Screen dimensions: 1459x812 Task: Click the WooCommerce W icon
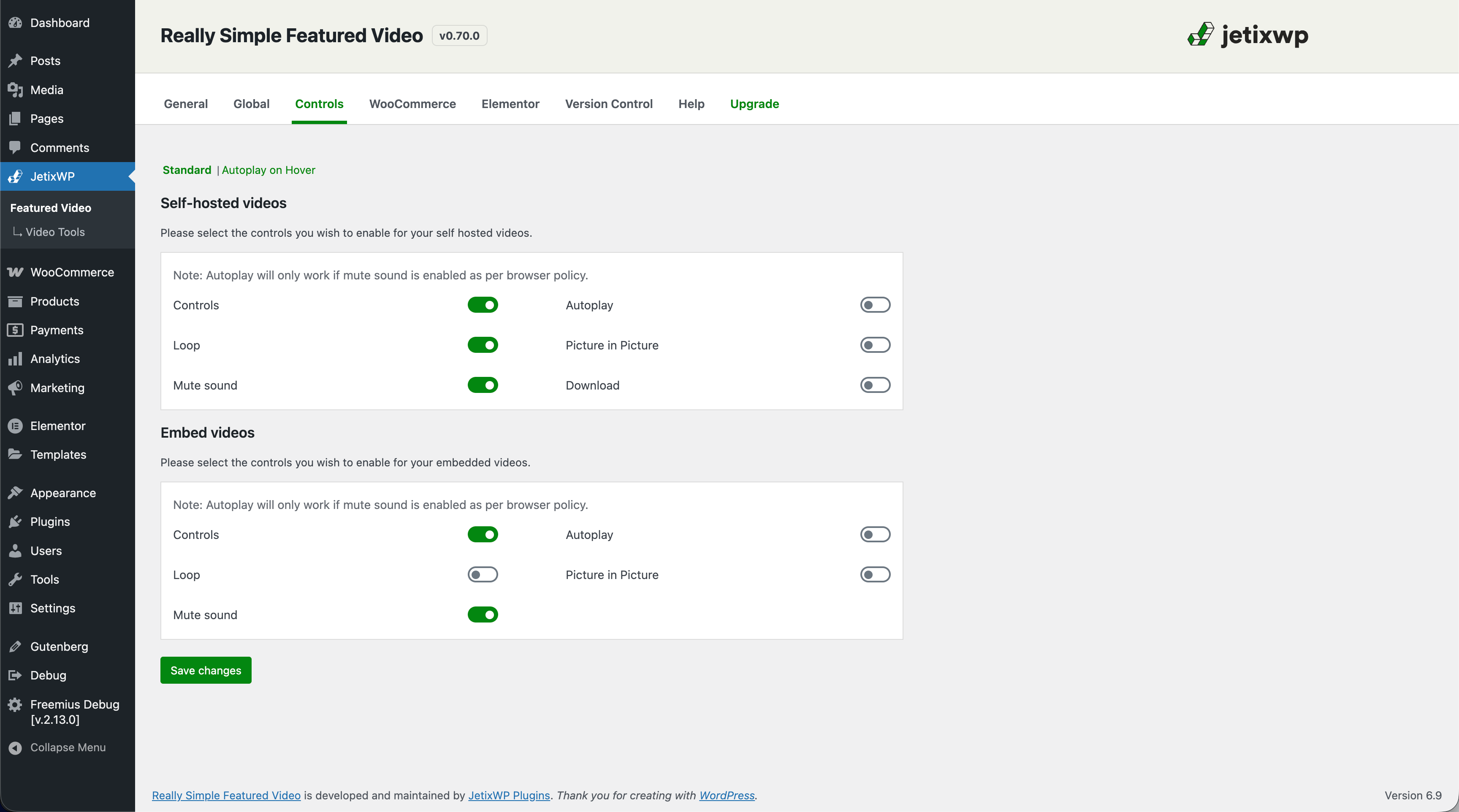pos(15,272)
